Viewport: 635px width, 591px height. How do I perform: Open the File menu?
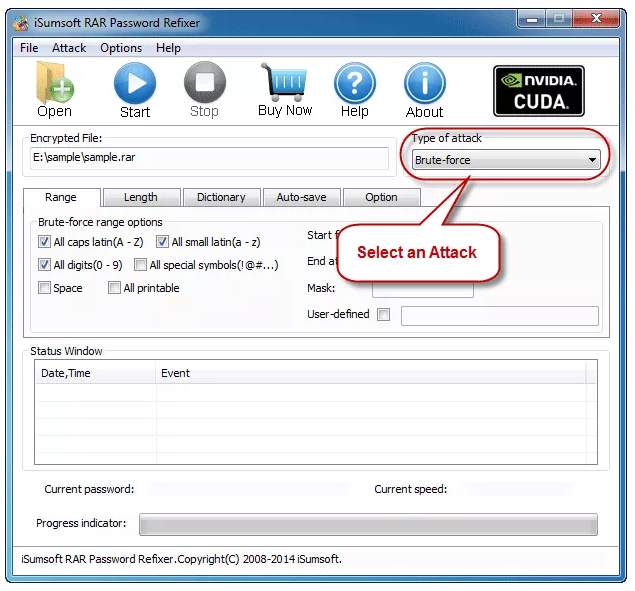pyautogui.click(x=29, y=48)
